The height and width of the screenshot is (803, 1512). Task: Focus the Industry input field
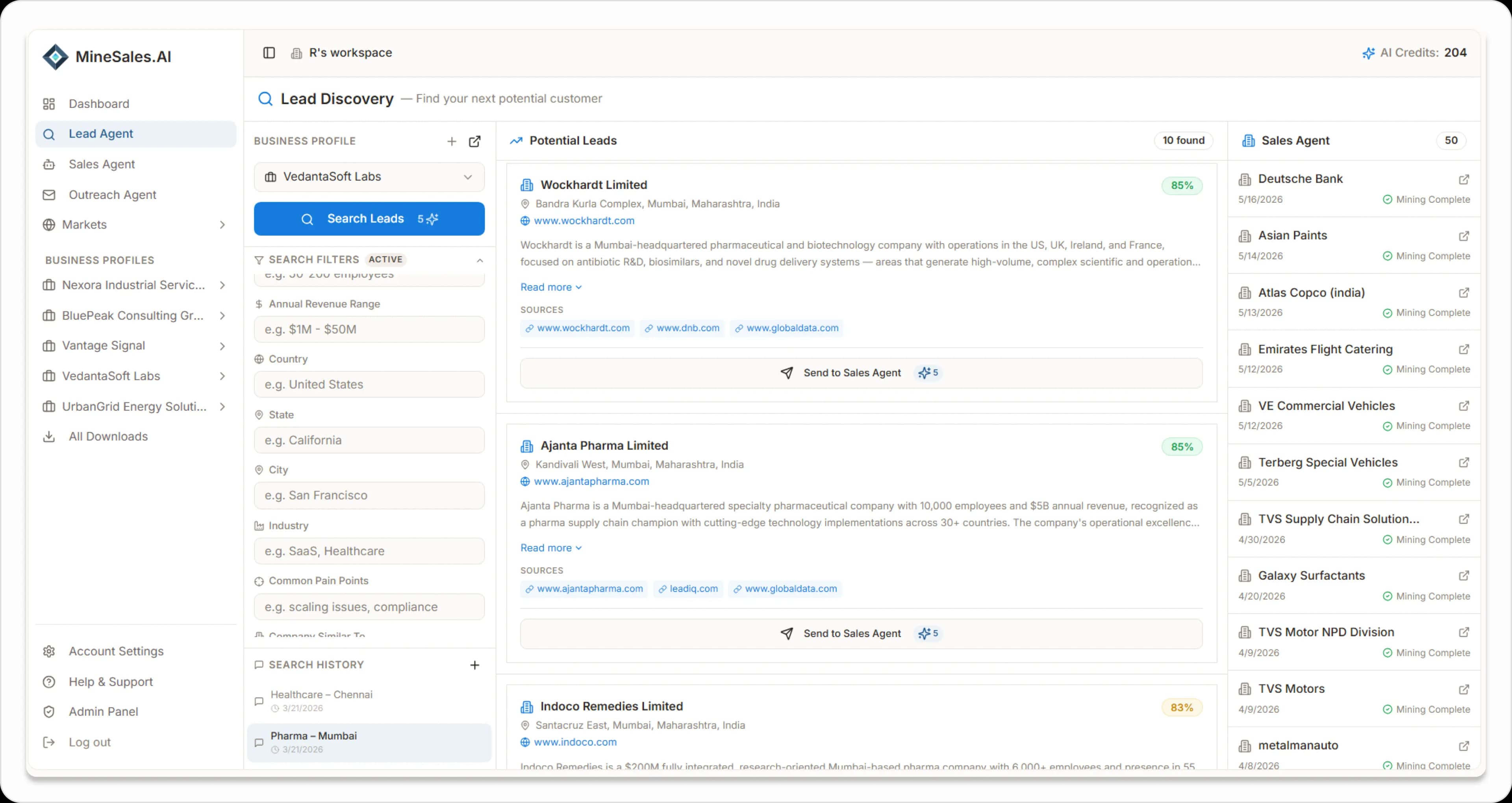[369, 551]
